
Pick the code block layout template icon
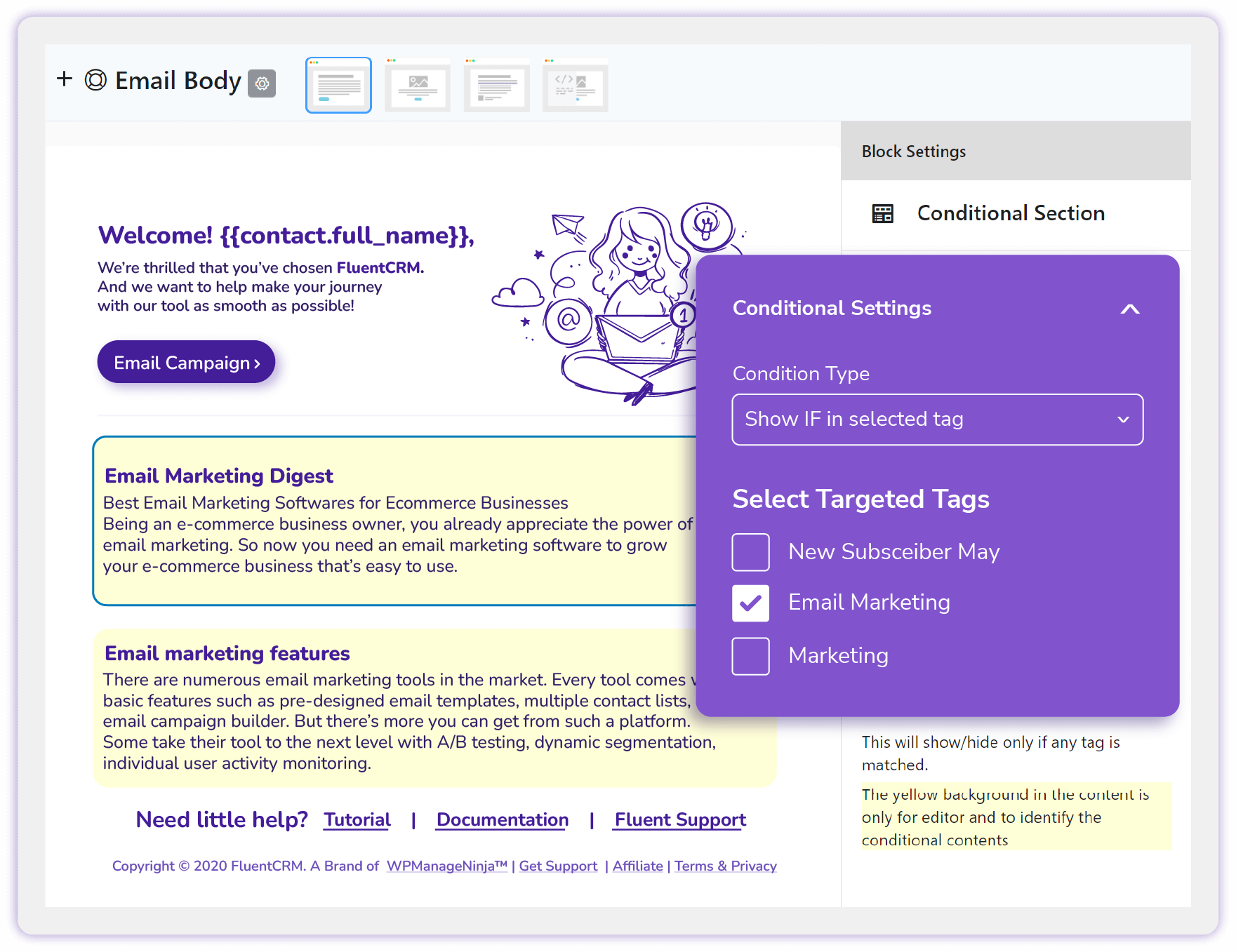[x=575, y=85]
